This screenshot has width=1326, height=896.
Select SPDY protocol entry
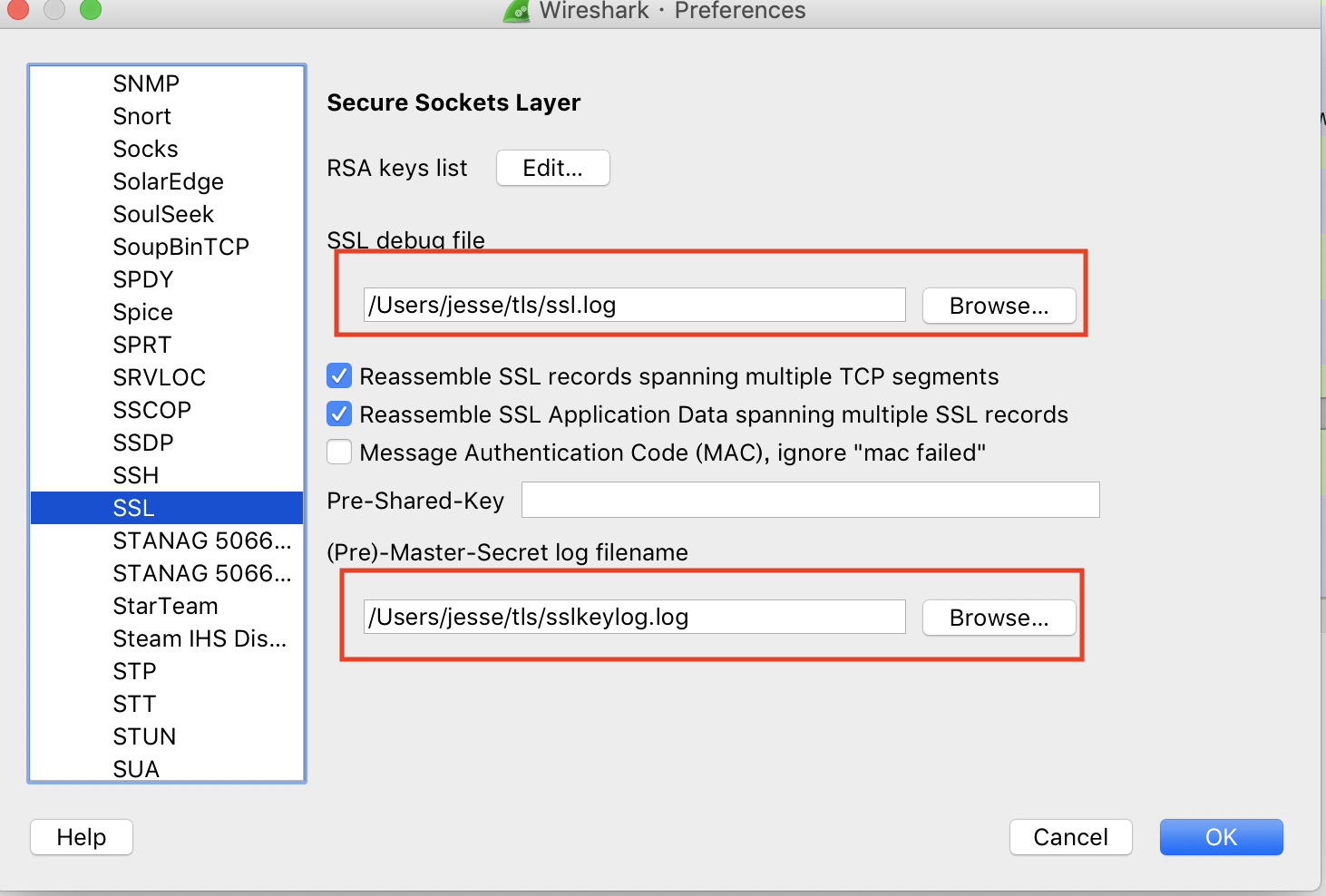(167, 279)
